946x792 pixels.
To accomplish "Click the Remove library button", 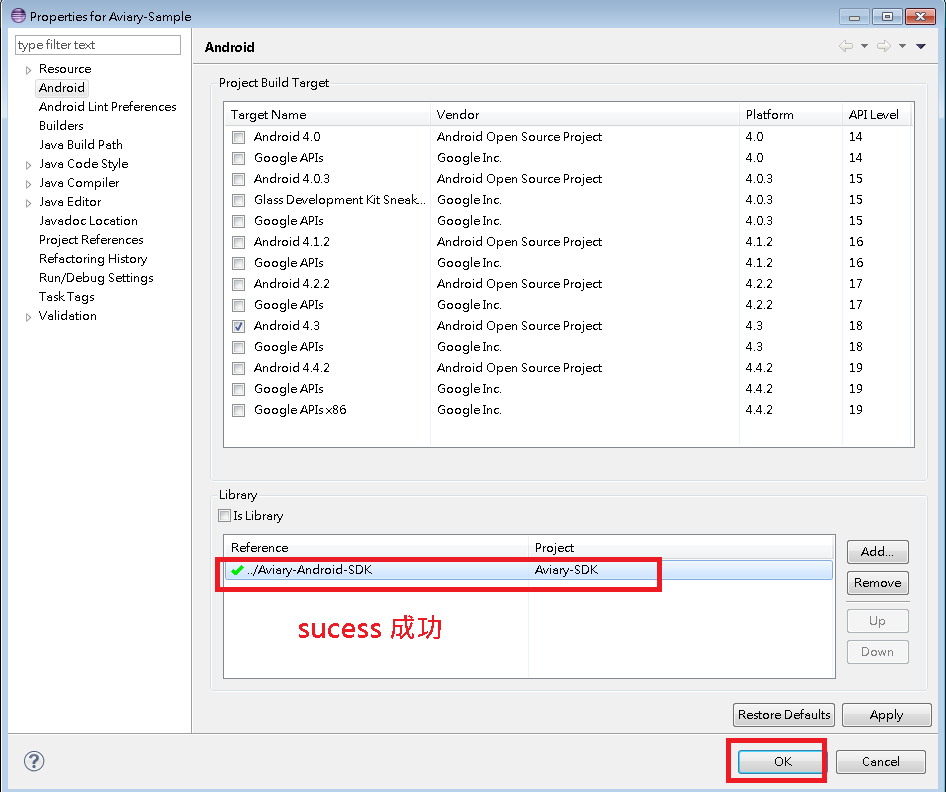I will point(877,583).
